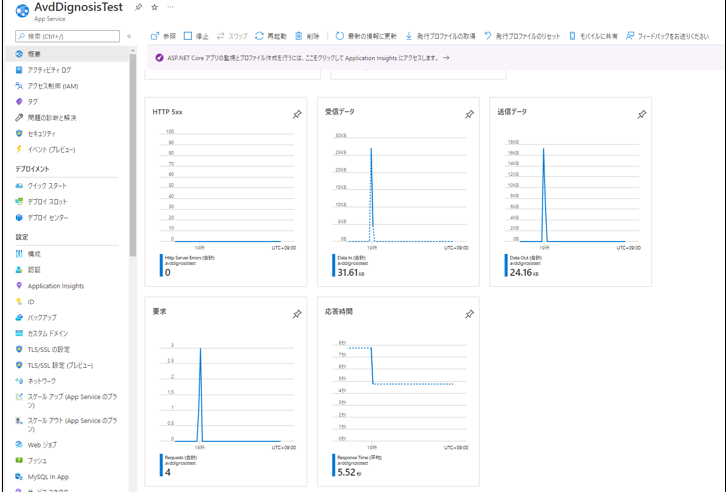Pin AvdDignosisTest using title pin icon
This screenshot has height=492, width=726.
(138, 7)
